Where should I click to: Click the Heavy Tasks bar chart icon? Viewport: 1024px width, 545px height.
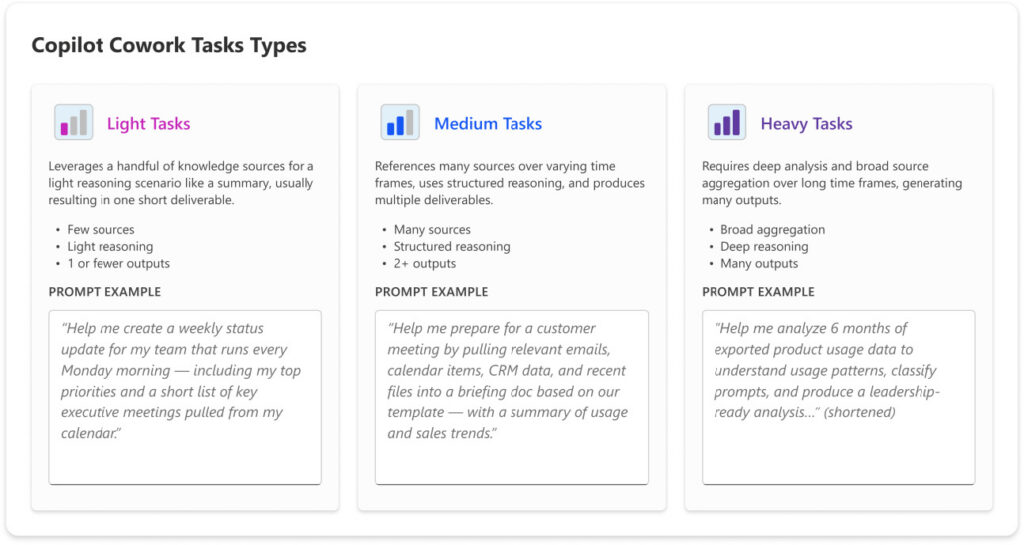726,122
